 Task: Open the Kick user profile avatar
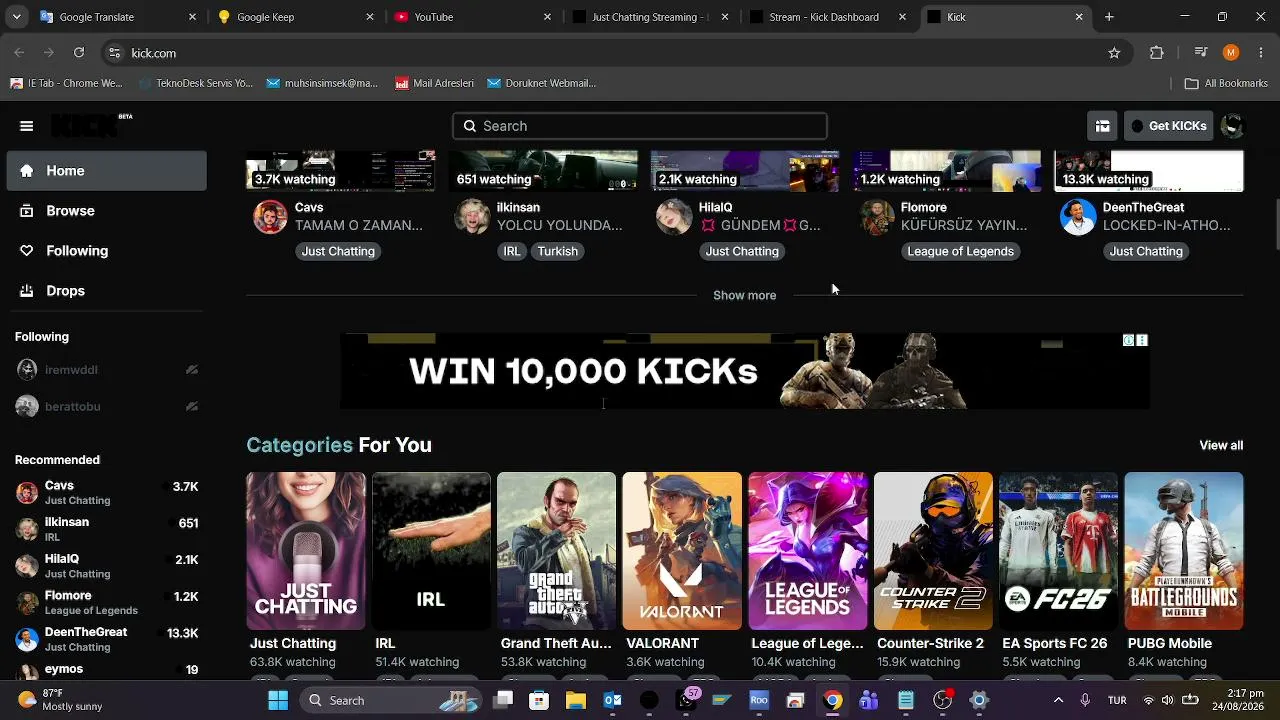(1233, 126)
